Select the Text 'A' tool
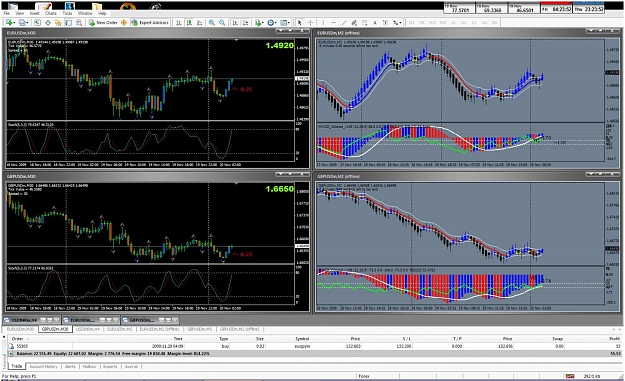Viewport: 625px width, 381px height. pos(375,23)
